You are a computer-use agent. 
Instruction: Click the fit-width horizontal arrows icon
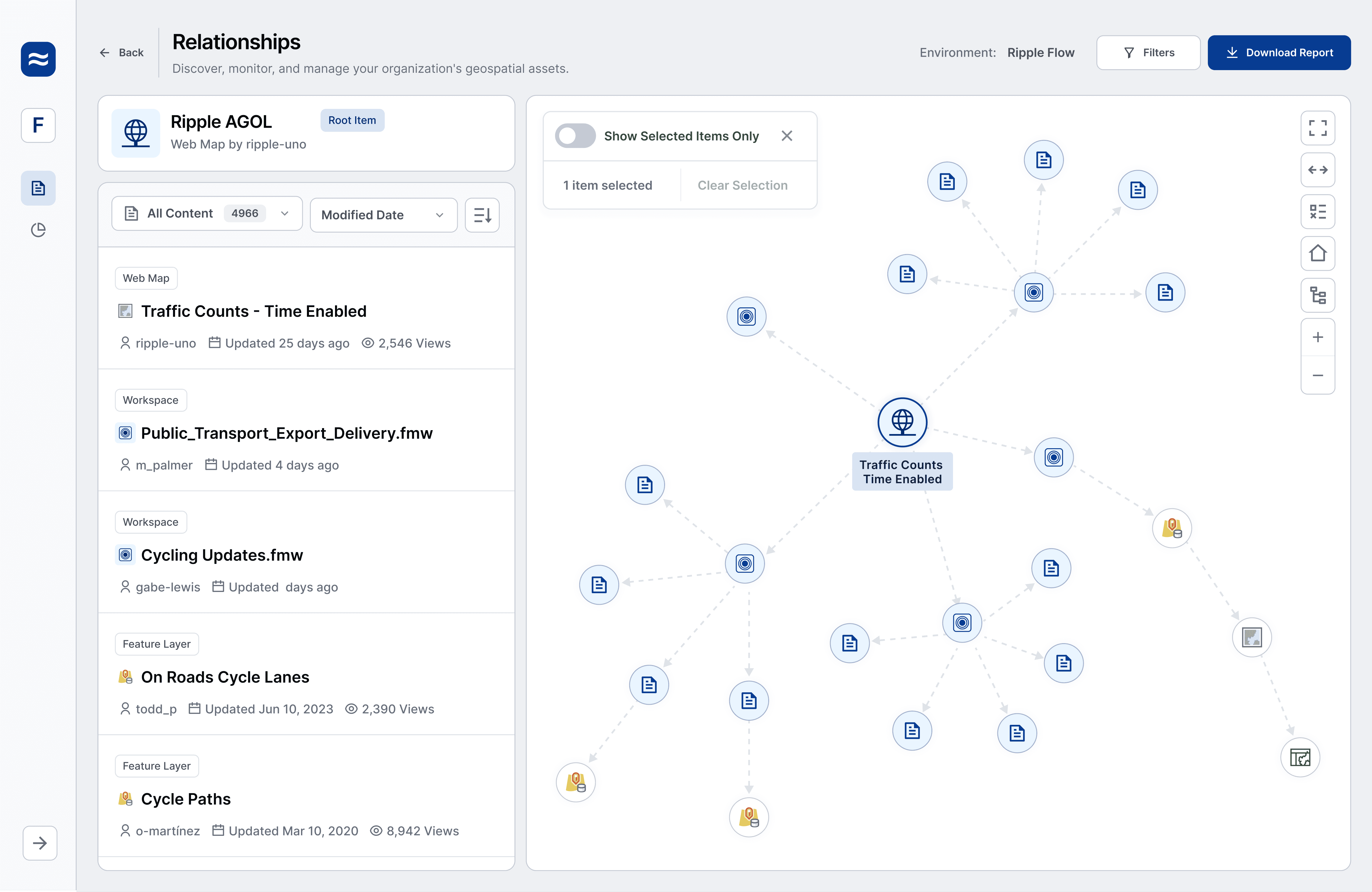pyautogui.click(x=1318, y=170)
